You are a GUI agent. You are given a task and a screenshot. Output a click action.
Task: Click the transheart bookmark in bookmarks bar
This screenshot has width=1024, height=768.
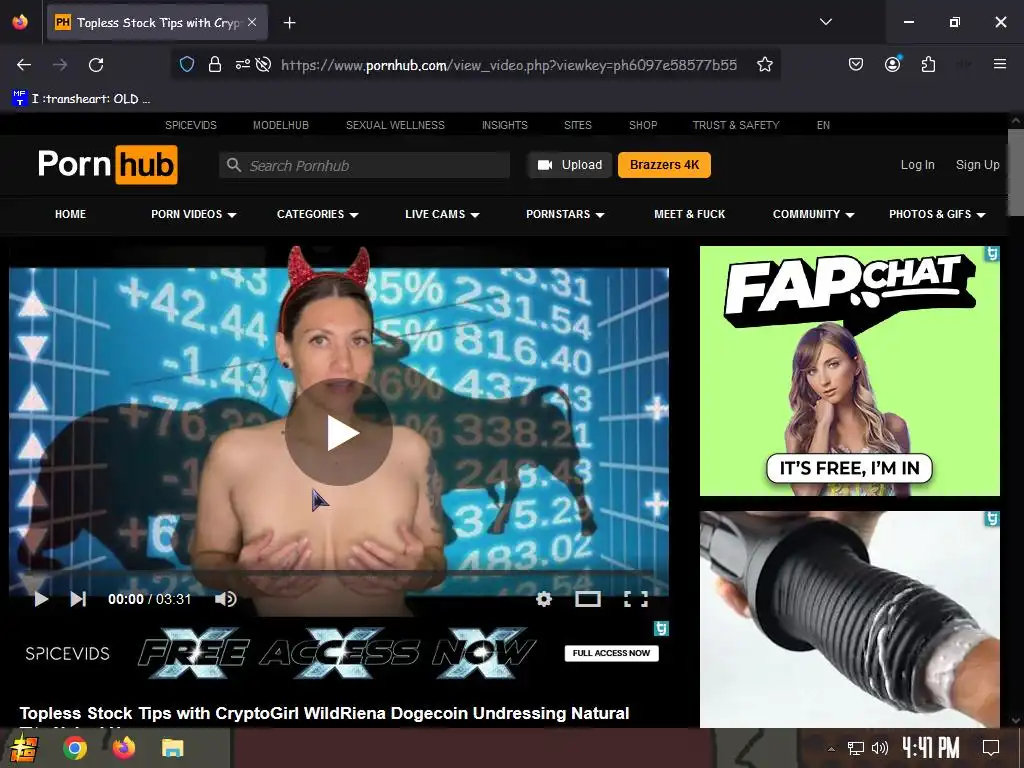click(82, 99)
